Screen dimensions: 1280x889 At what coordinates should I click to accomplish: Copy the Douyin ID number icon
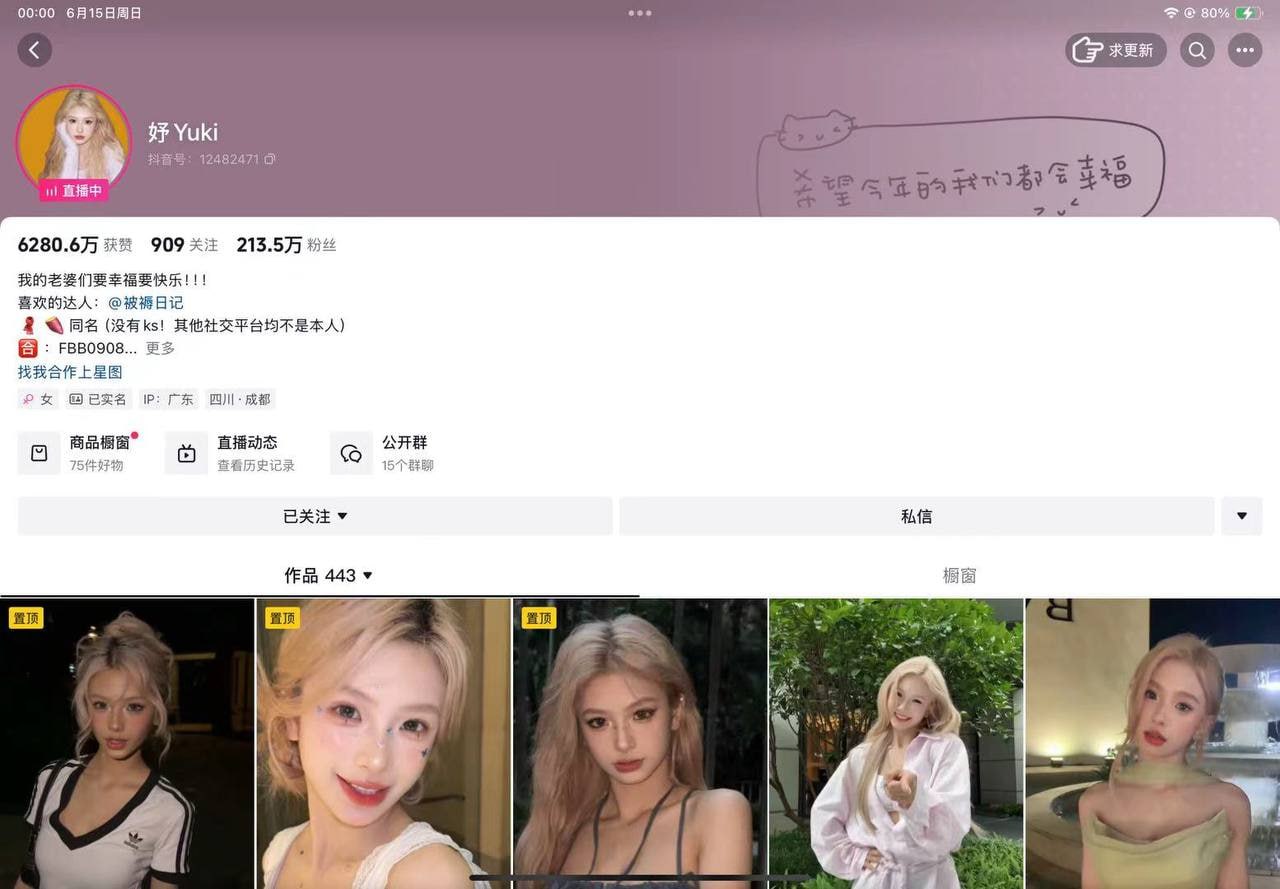point(270,159)
